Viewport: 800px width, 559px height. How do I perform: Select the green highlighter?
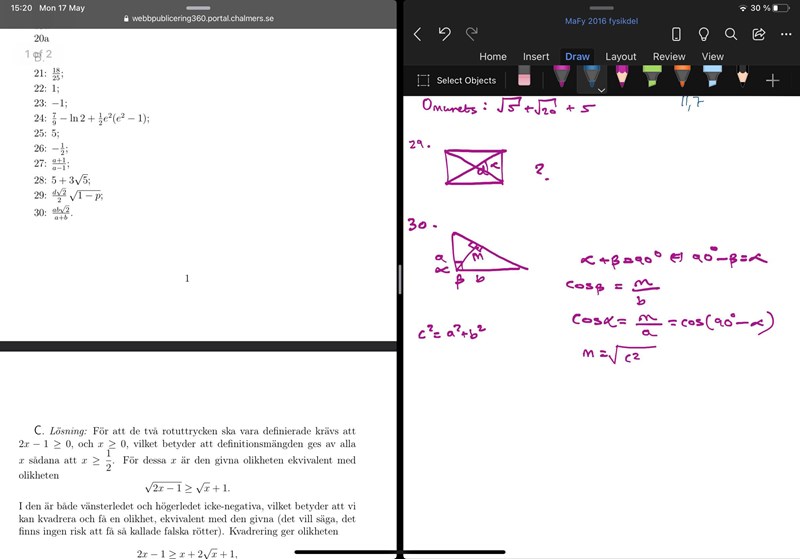tap(651, 79)
